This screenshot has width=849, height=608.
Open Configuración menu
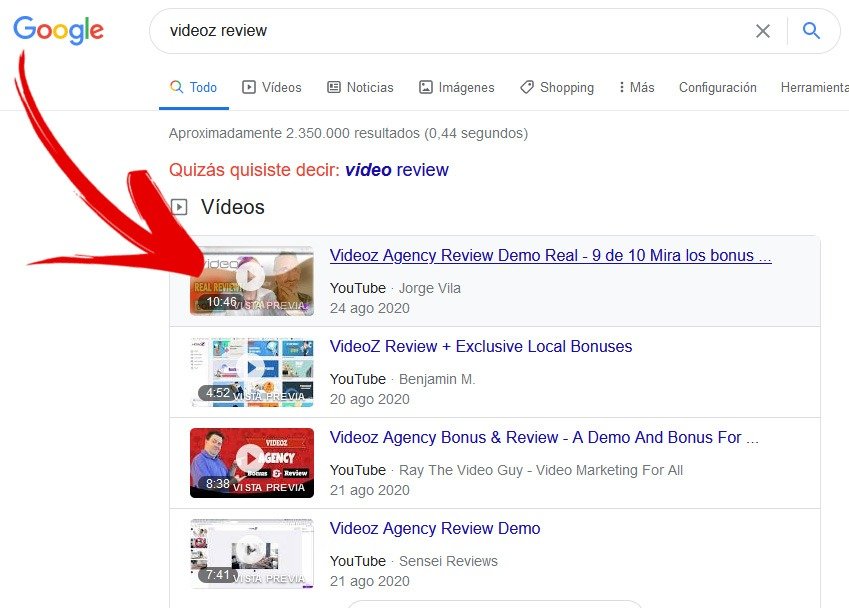click(x=717, y=87)
